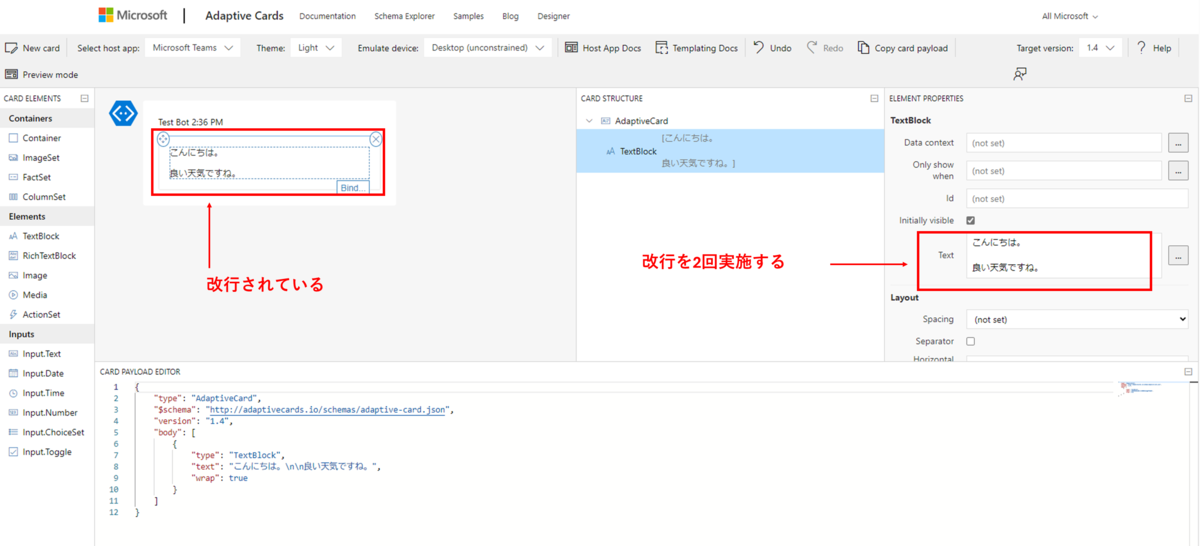This screenshot has width=1200, height=546.
Task: Select the Input.ChoiceSet element
Action: (47, 433)
